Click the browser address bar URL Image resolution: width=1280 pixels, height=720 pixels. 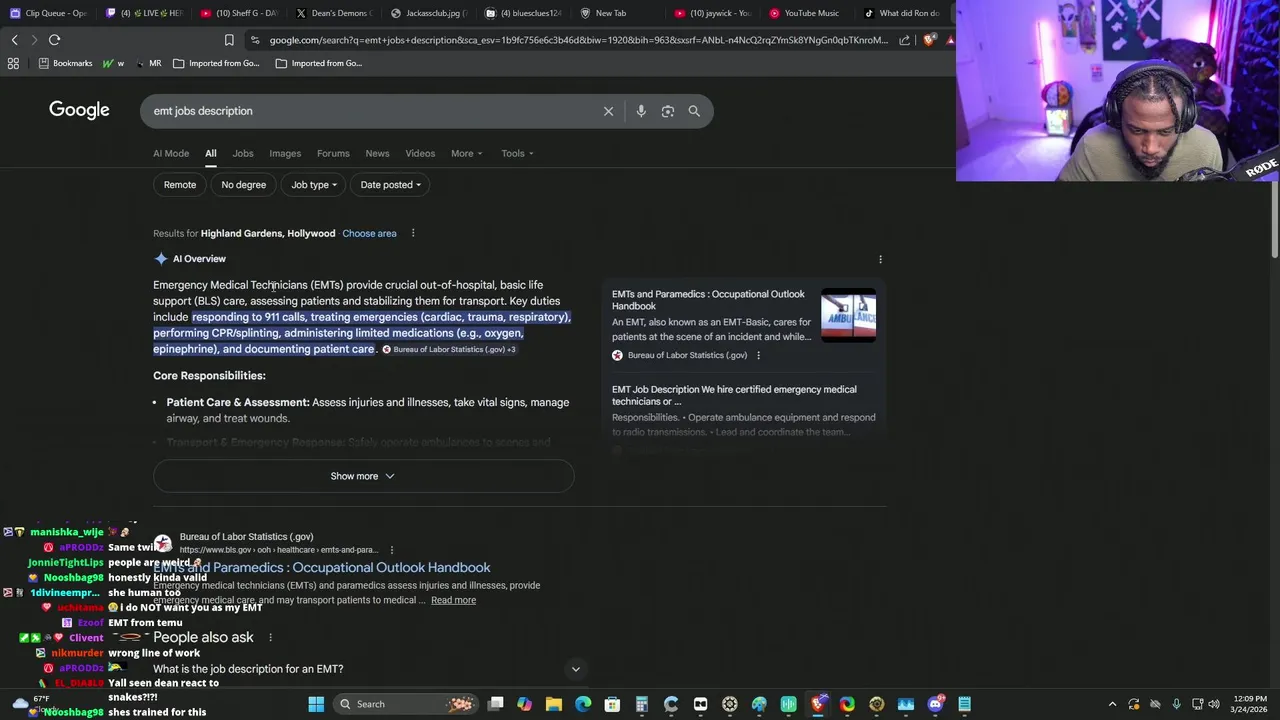[578, 40]
